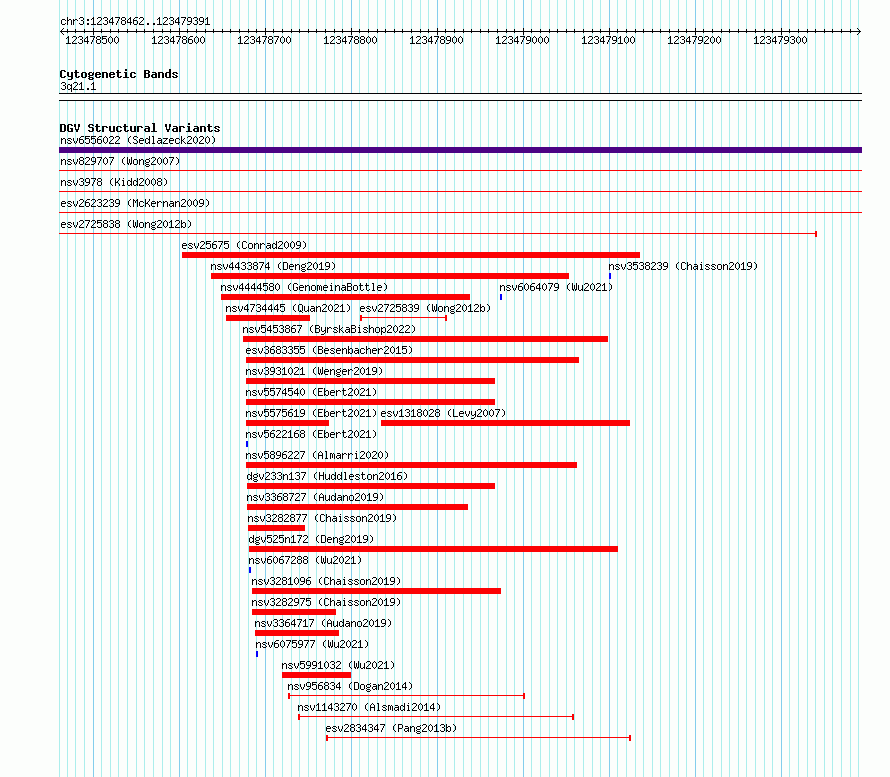Viewport: 890px width, 777px height.
Task: Click the red bar under nsv4433874
Action: click(390, 276)
